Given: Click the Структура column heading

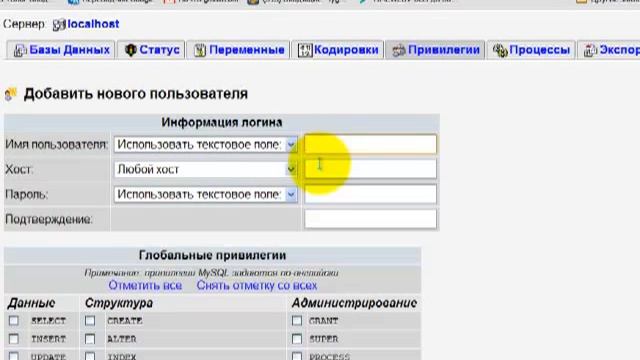Looking at the screenshot, I should pyautogui.click(x=119, y=303).
